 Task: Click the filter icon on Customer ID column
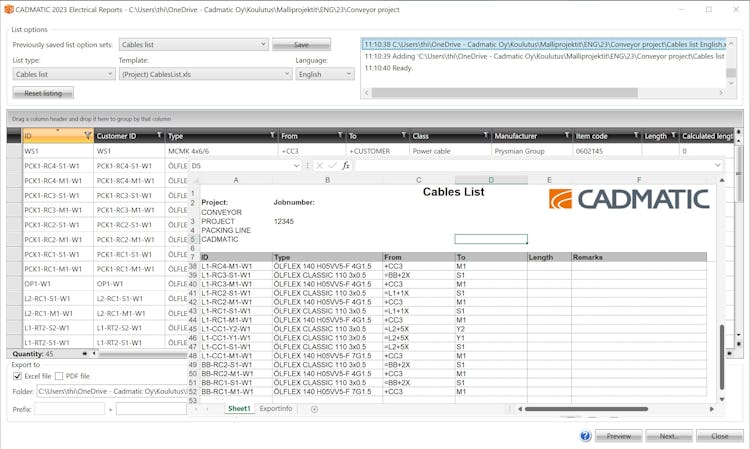pos(159,136)
